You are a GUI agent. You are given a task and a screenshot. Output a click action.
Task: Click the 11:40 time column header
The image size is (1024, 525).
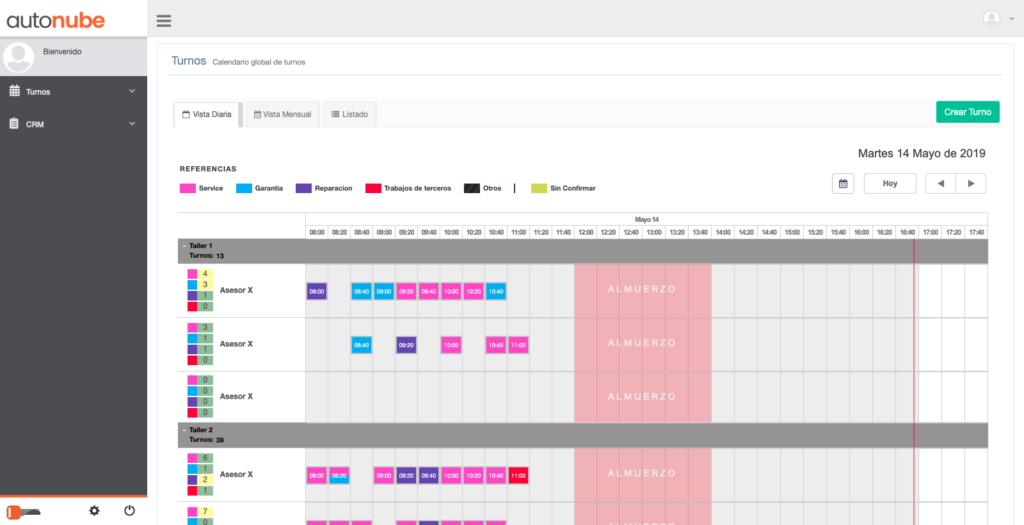pyautogui.click(x=563, y=232)
